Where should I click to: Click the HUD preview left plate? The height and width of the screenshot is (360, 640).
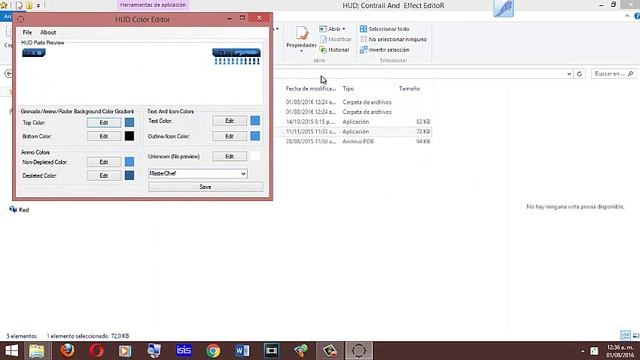click(34, 53)
